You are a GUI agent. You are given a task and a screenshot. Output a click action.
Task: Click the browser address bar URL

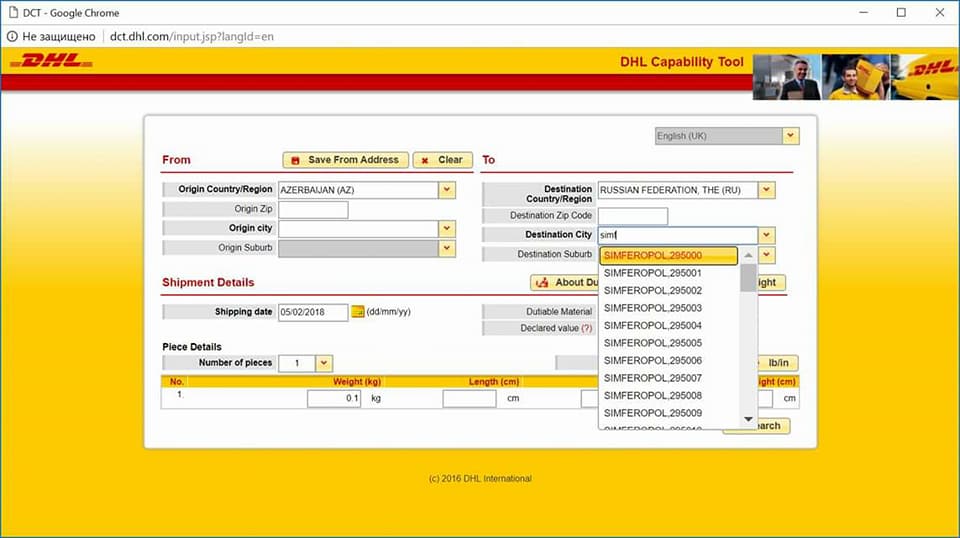(x=192, y=37)
